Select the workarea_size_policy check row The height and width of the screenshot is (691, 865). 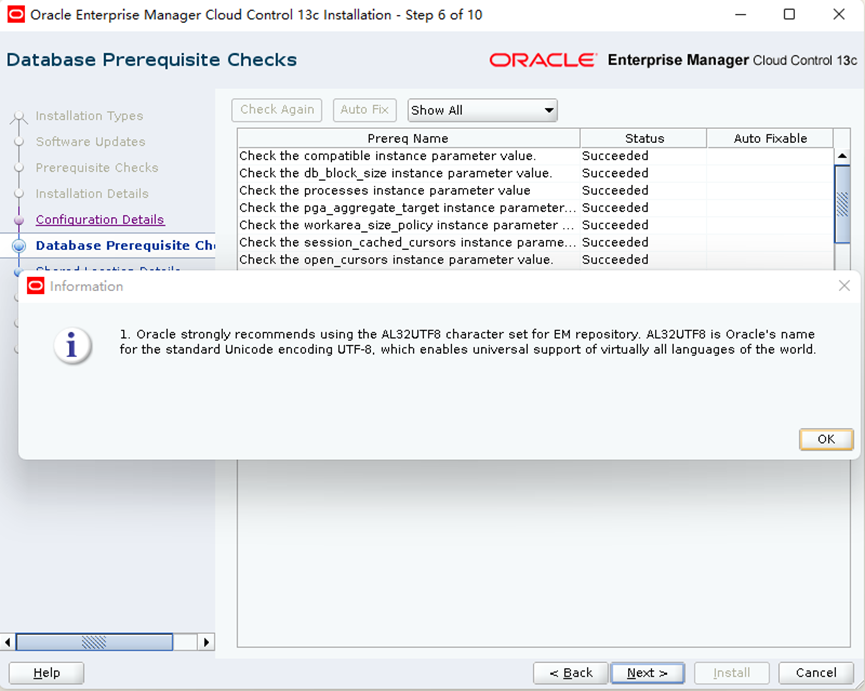coord(535,225)
